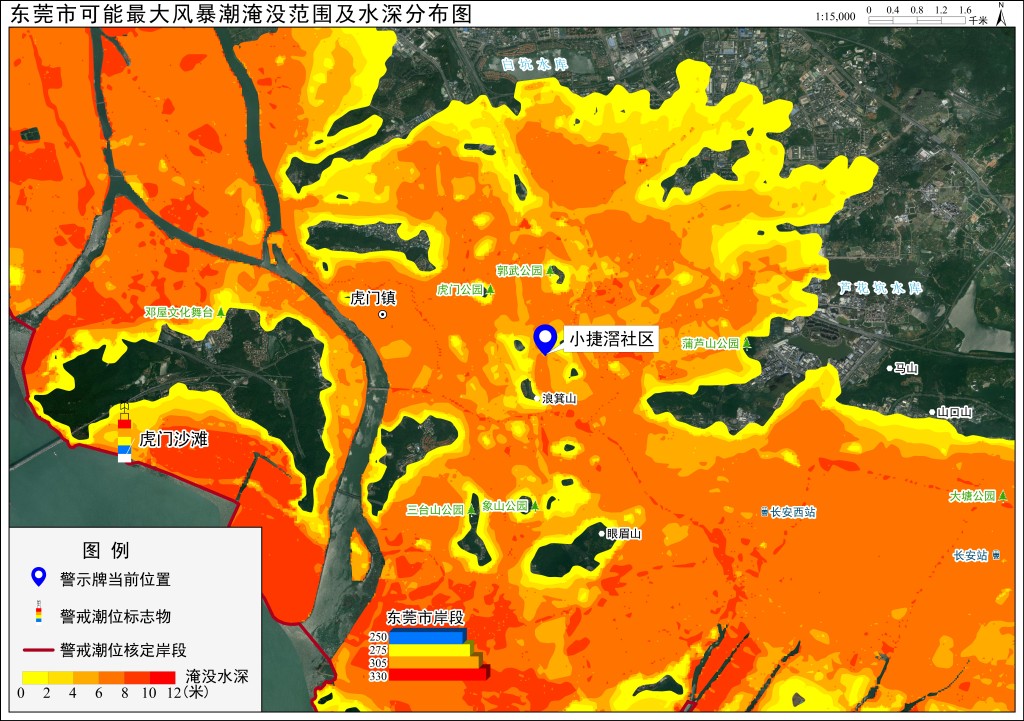The image size is (1024, 721).
Task: Click the red 330 bar under 东莞市岸段
Action: [x=439, y=675]
